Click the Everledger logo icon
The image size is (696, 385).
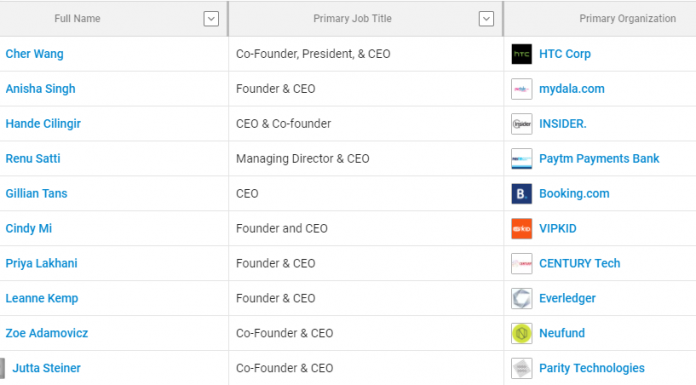tap(522, 298)
